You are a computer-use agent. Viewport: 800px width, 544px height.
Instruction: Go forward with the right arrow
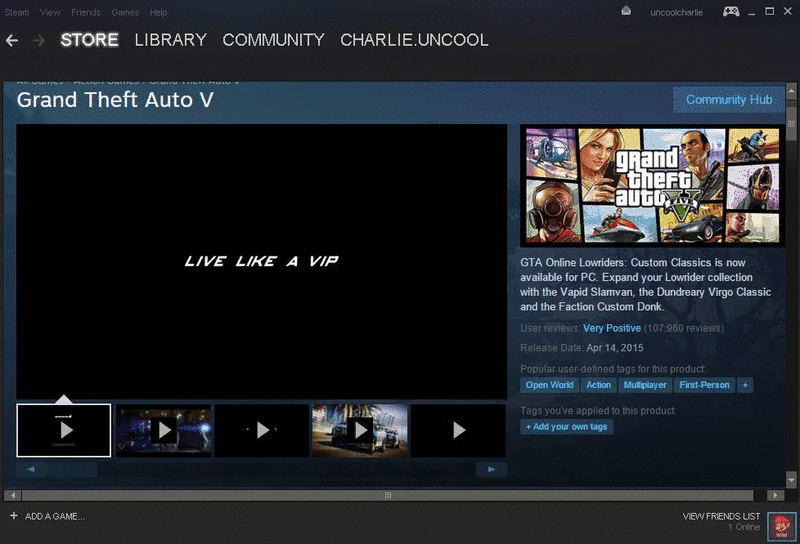(x=39, y=40)
